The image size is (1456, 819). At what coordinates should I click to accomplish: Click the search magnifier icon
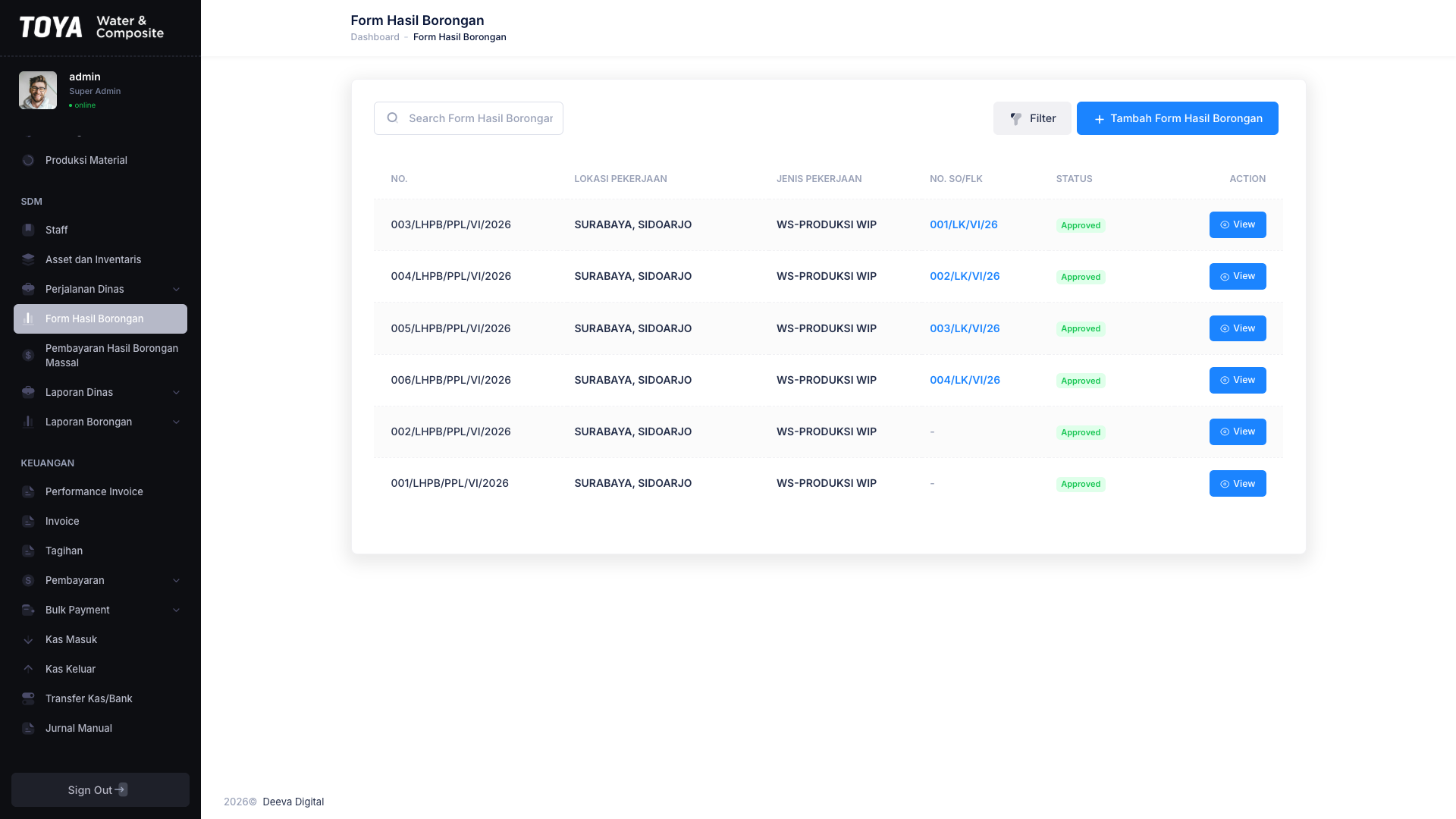coord(392,118)
